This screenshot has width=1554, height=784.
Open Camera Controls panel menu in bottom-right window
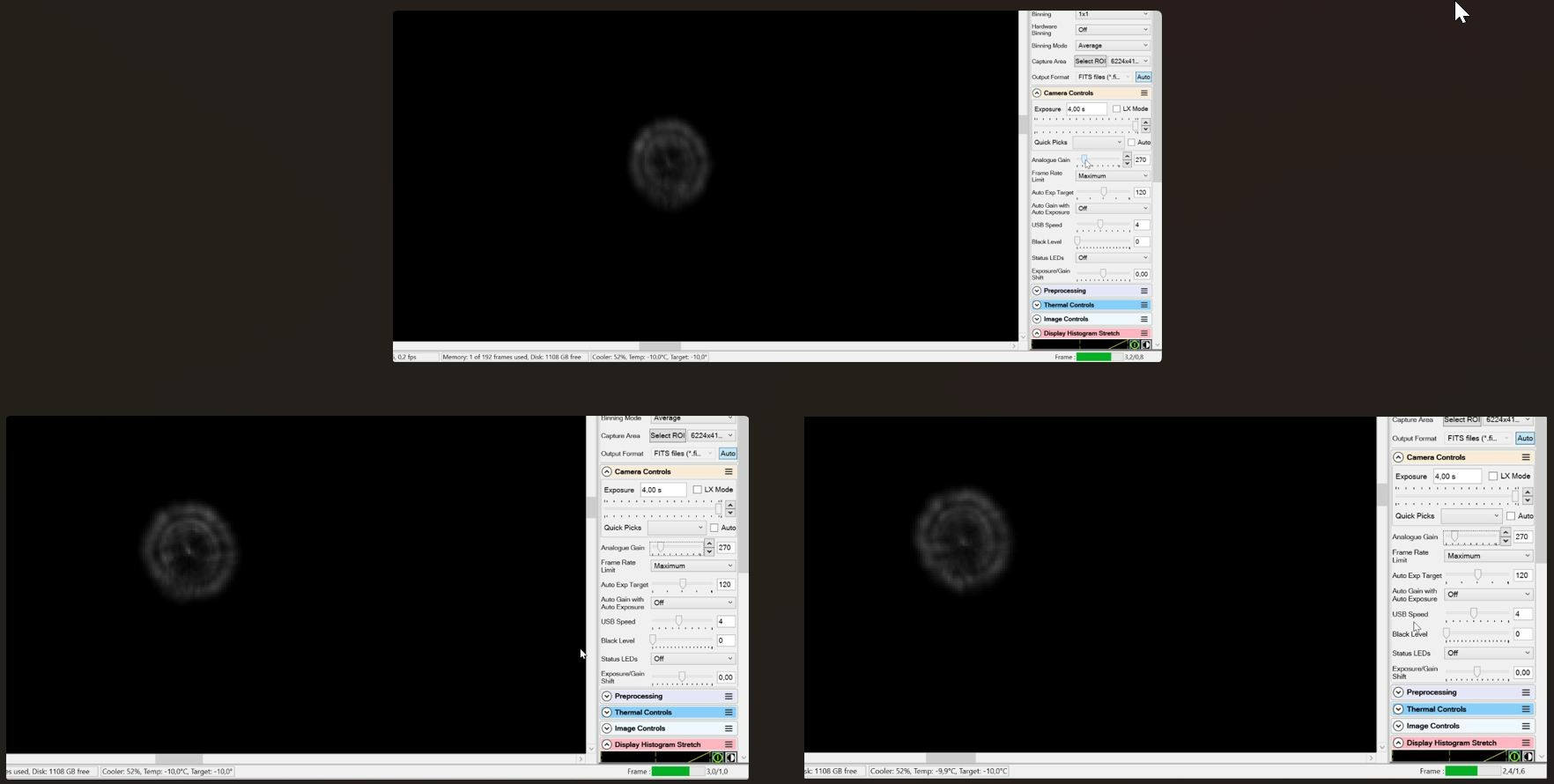click(x=1526, y=457)
